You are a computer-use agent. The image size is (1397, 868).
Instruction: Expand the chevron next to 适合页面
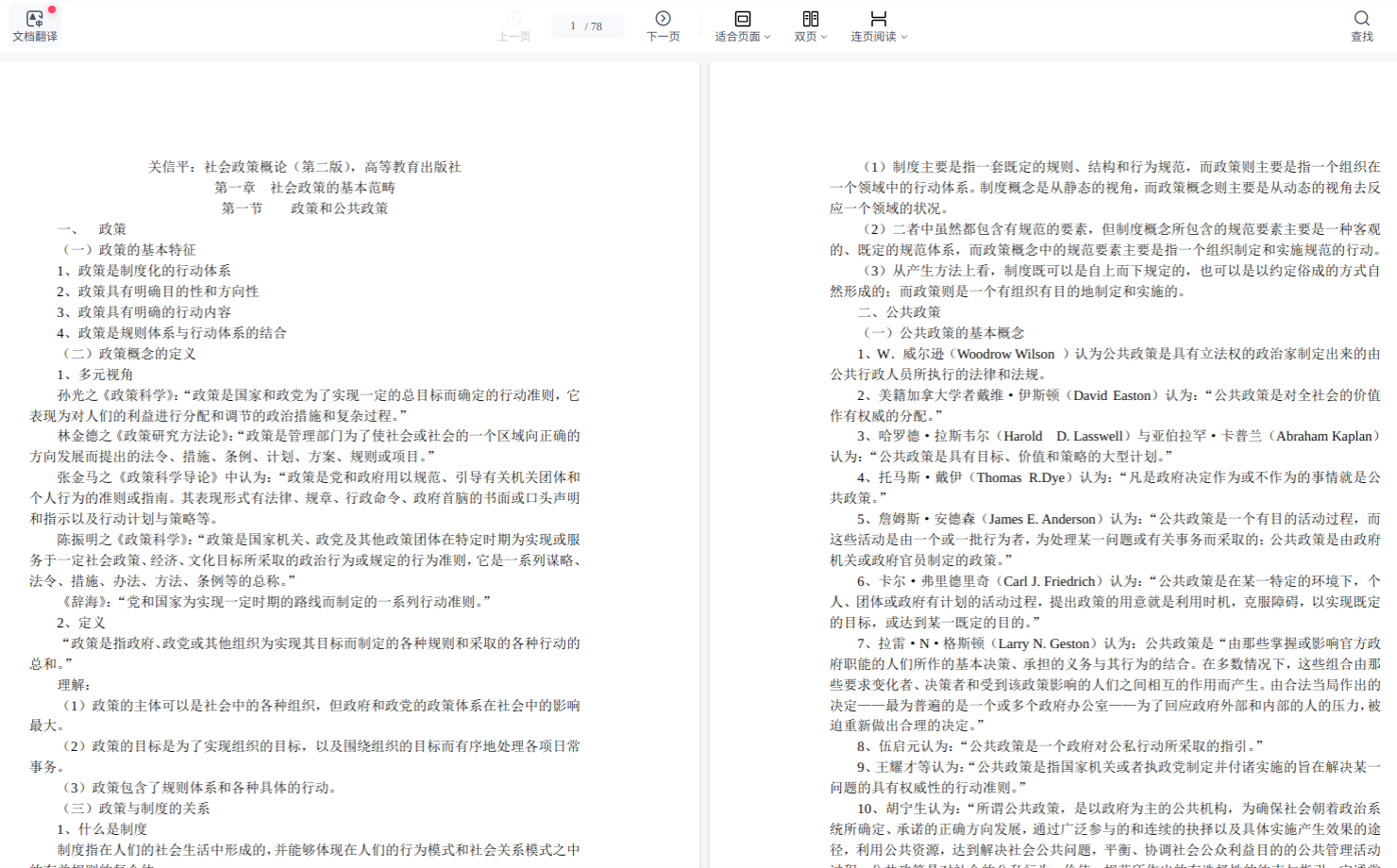tap(767, 37)
